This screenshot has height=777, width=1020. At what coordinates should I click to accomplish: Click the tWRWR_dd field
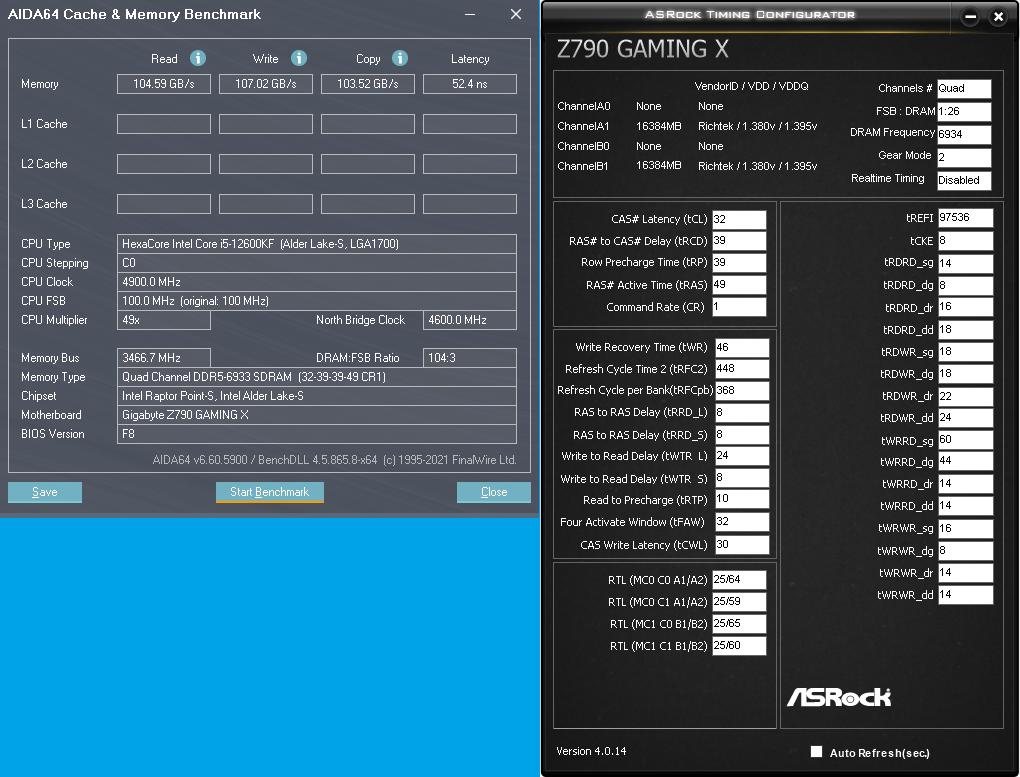click(x=966, y=595)
